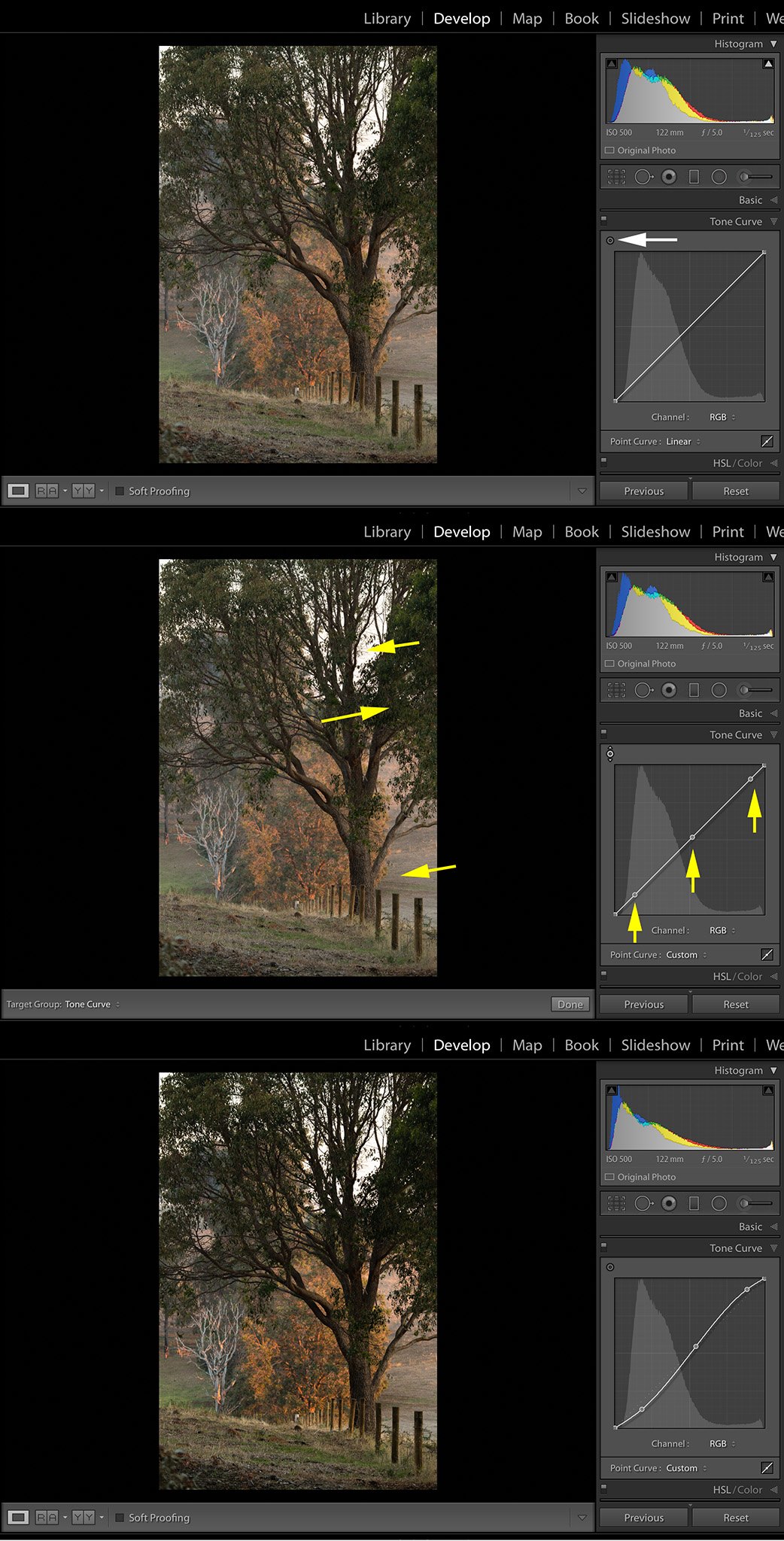The height and width of the screenshot is (1541, 784).
Task: Click the Reset button in middle screenshot
Action: tap(736, 1005)
